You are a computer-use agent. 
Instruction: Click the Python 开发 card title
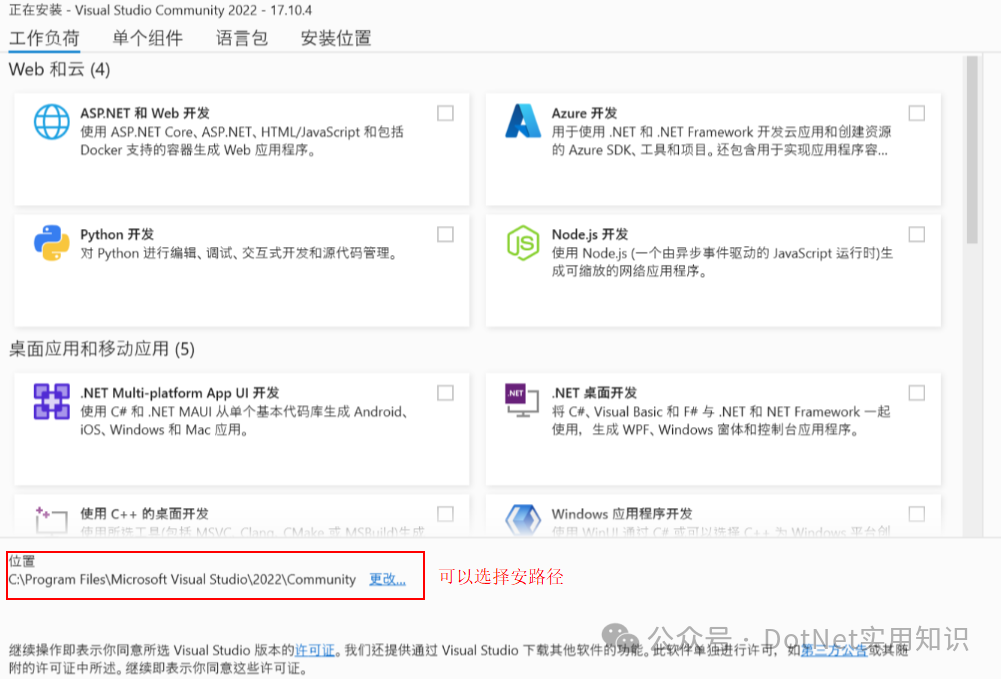pos(117,235)
